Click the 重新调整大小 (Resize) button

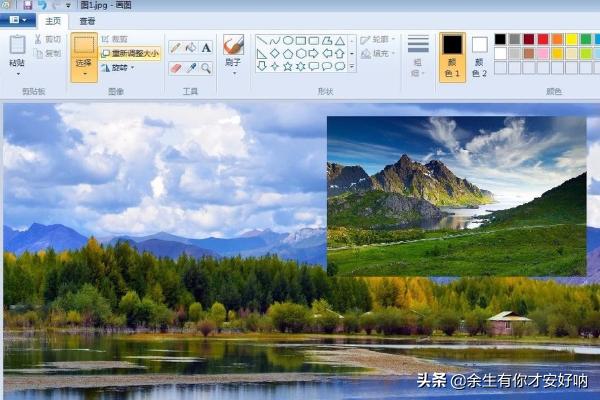[130, 54]
